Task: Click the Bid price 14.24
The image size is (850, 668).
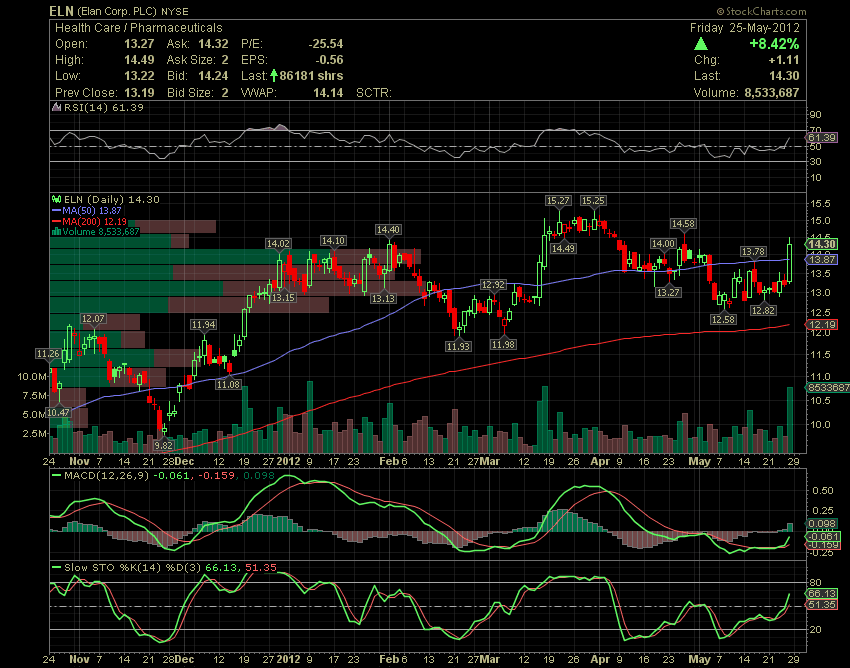Action: point(213,76)
